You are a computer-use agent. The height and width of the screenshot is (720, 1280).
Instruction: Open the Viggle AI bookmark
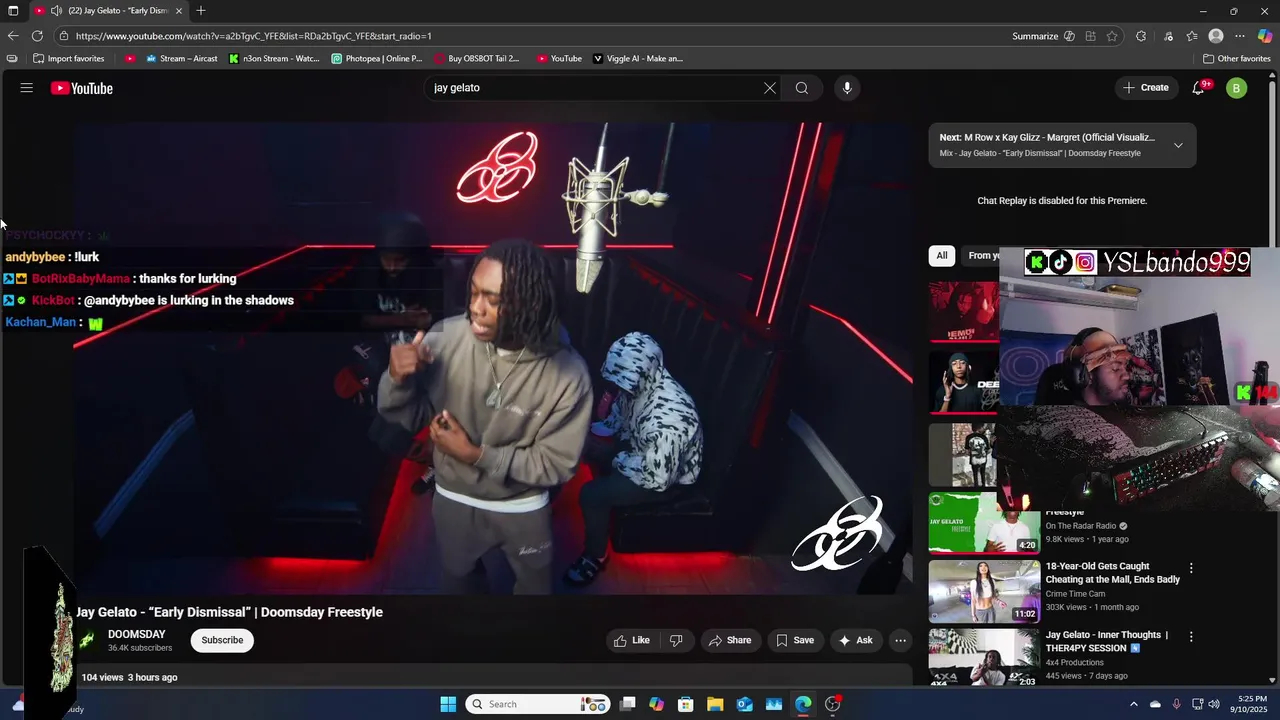coord(638,59)
